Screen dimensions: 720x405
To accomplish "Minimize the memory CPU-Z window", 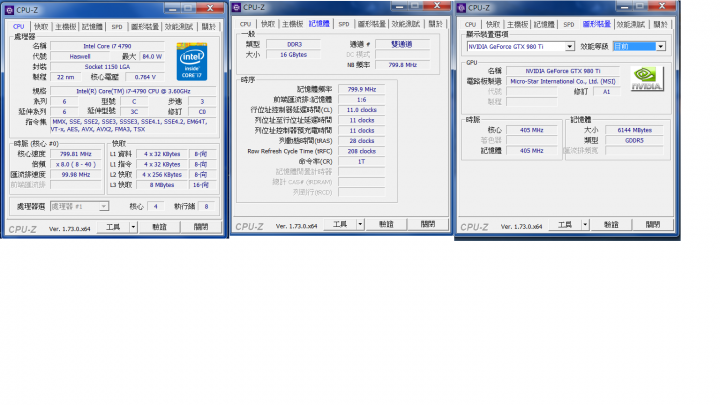I will point(399,6).
